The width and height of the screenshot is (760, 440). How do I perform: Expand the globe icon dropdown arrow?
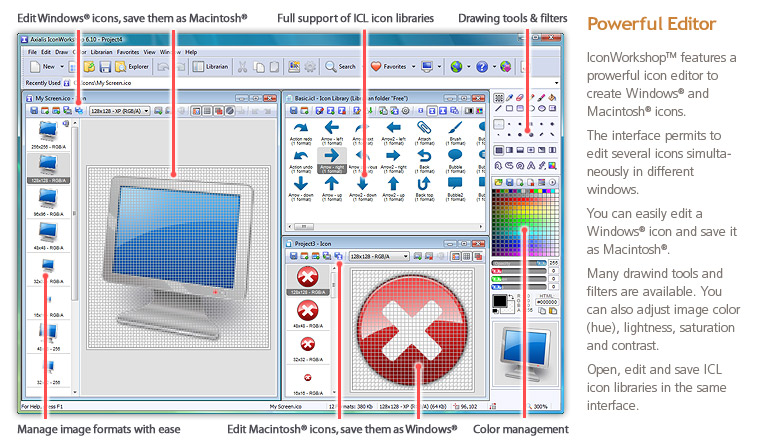pos(469,67)
